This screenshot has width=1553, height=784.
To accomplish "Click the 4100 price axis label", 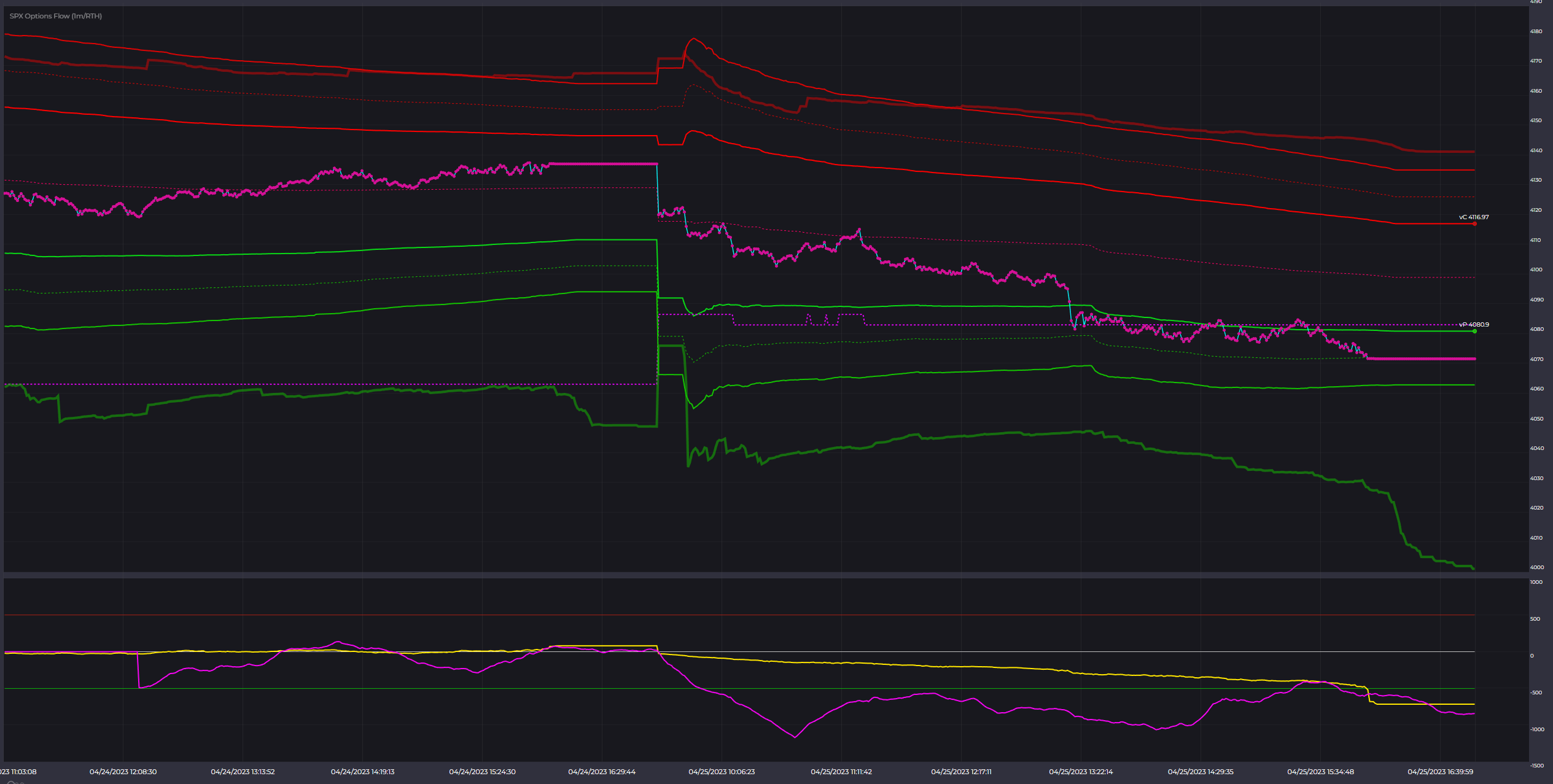I will point(1536,270).
